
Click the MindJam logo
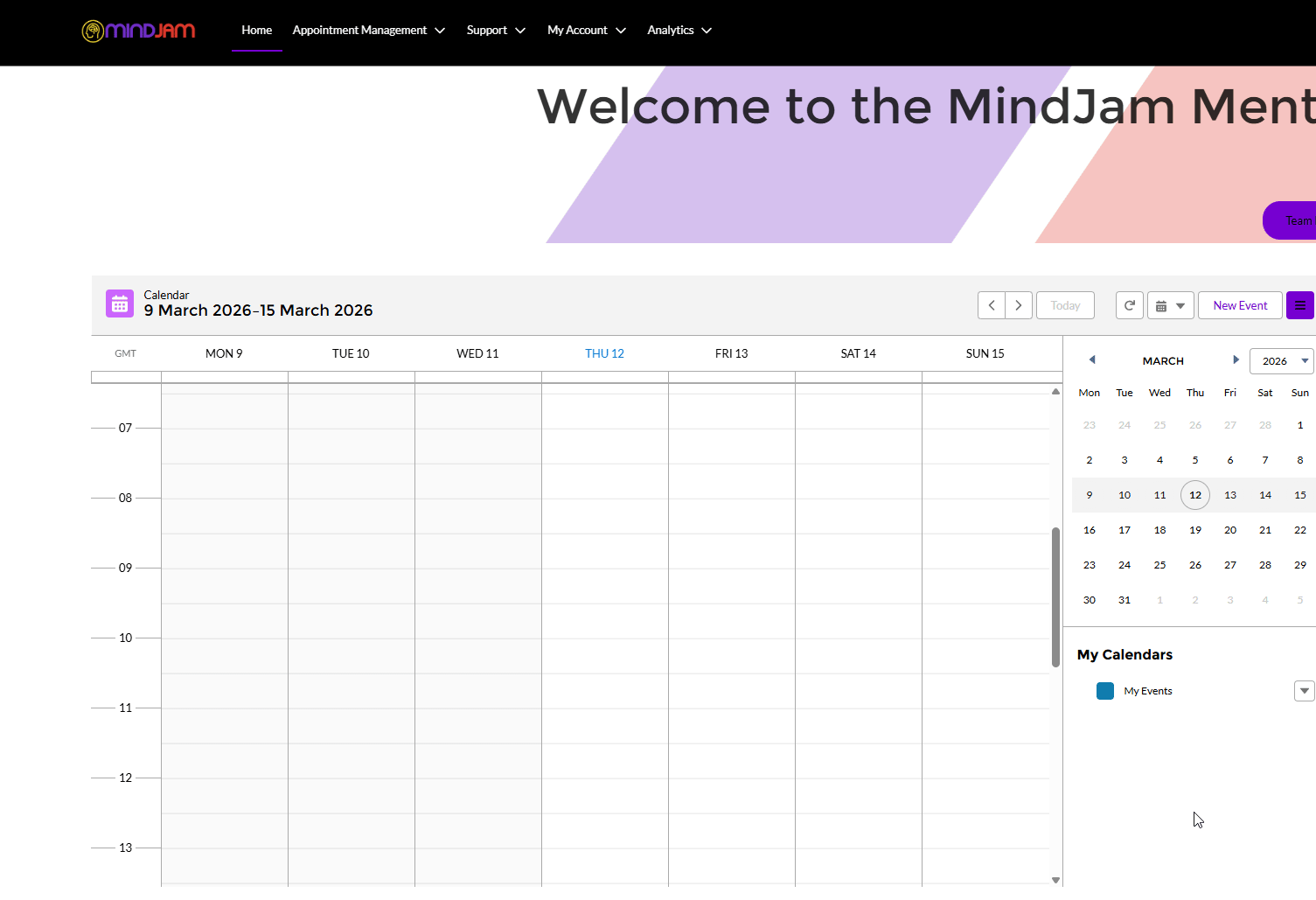[138, 31]
